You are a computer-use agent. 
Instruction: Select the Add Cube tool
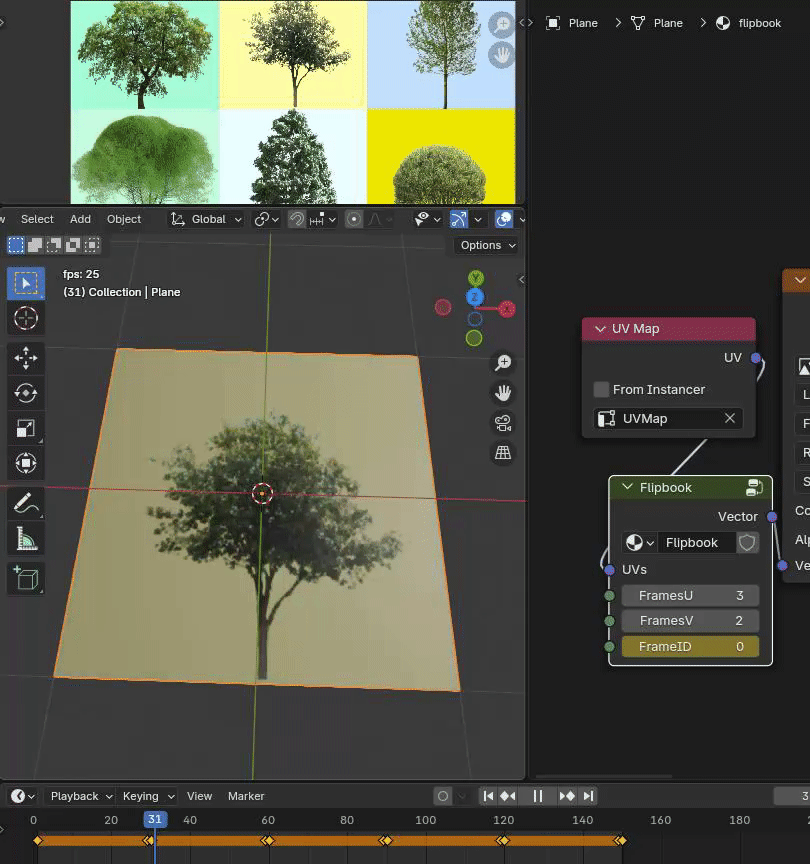[x=26, y=578]
